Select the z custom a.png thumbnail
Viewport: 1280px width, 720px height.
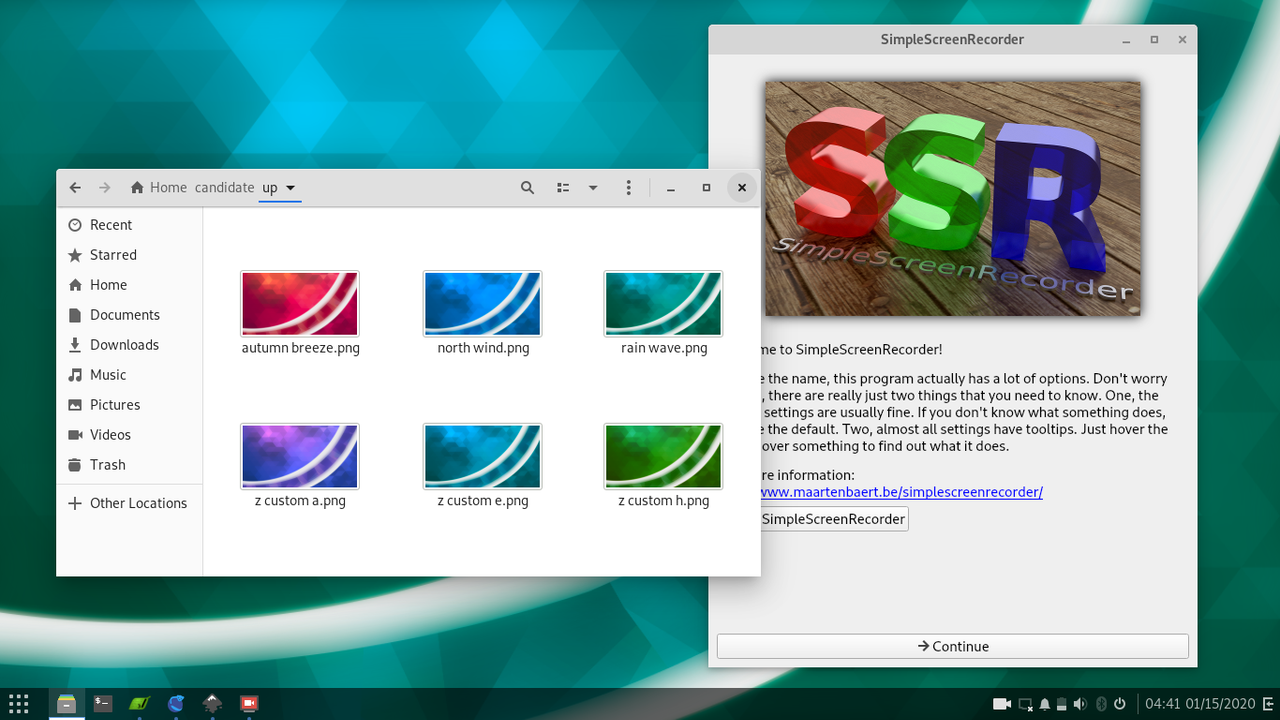click(x=300, y=456)
